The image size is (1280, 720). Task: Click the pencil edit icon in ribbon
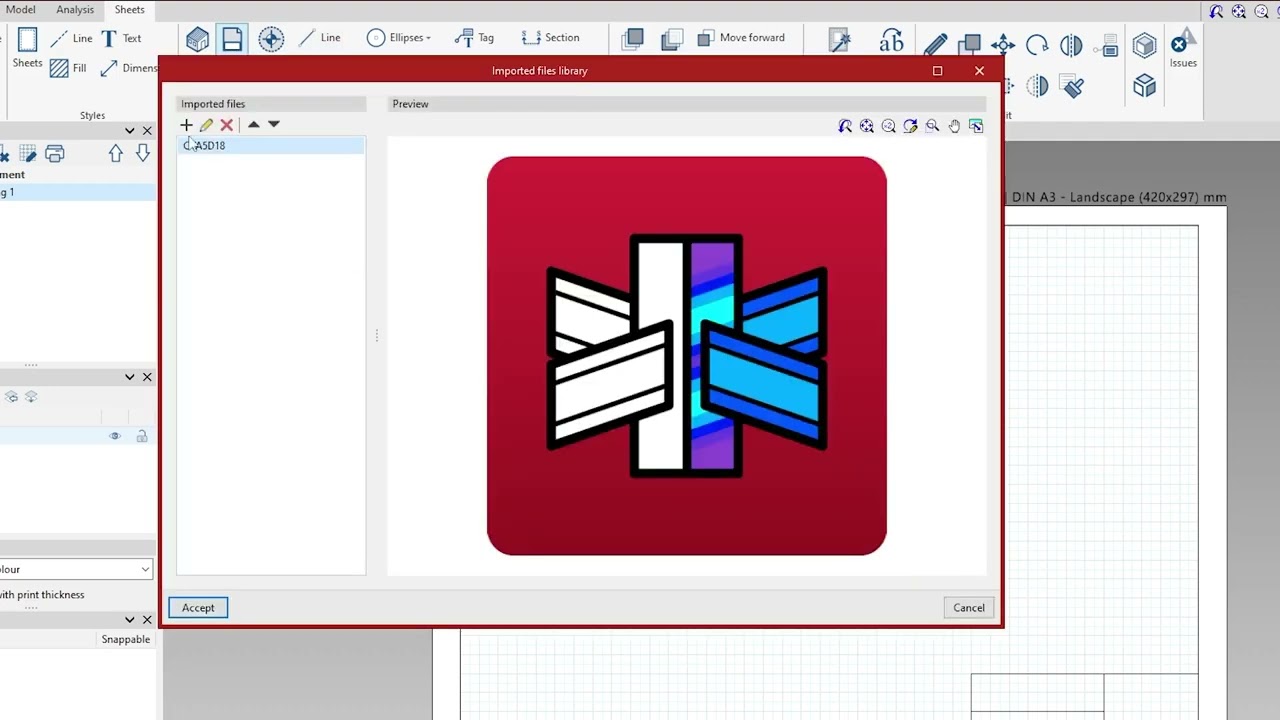click(936, 45)
